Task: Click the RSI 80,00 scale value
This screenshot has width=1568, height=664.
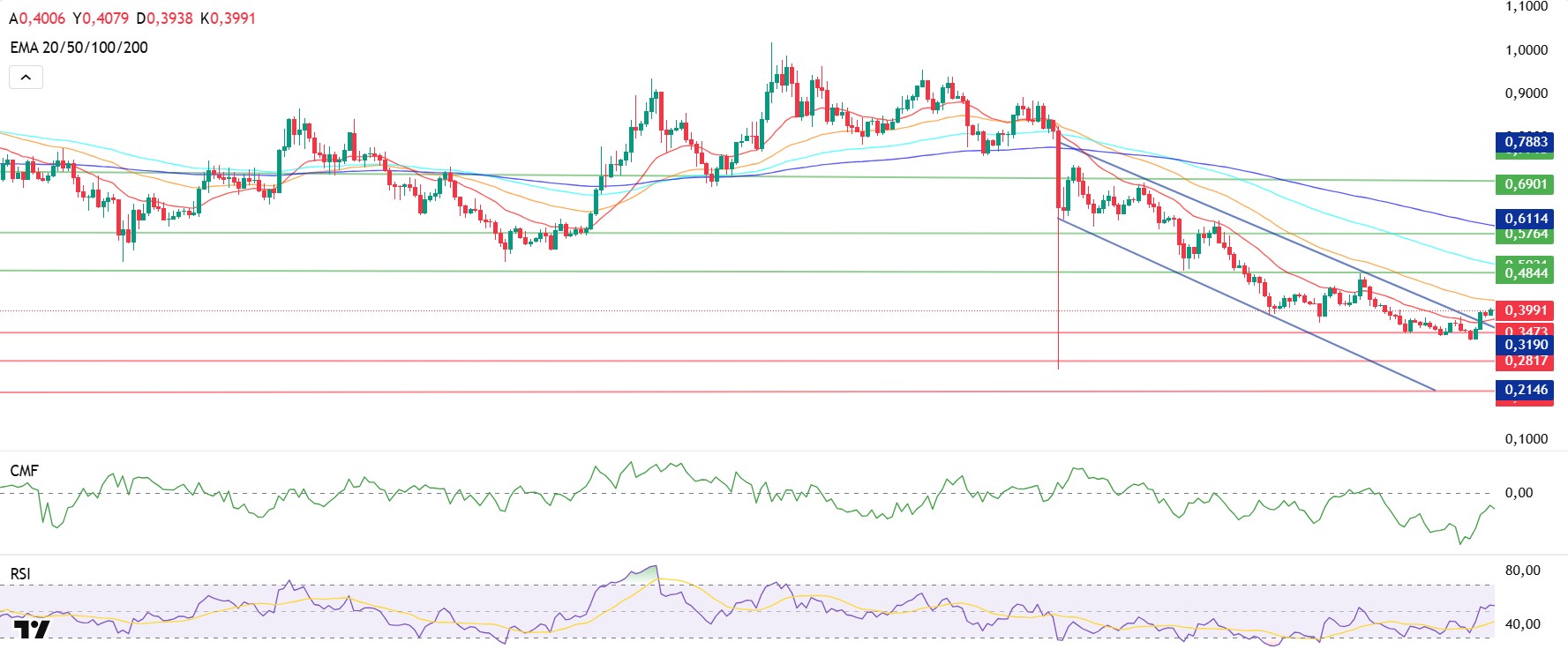Action: click(x=1522, y=571)
